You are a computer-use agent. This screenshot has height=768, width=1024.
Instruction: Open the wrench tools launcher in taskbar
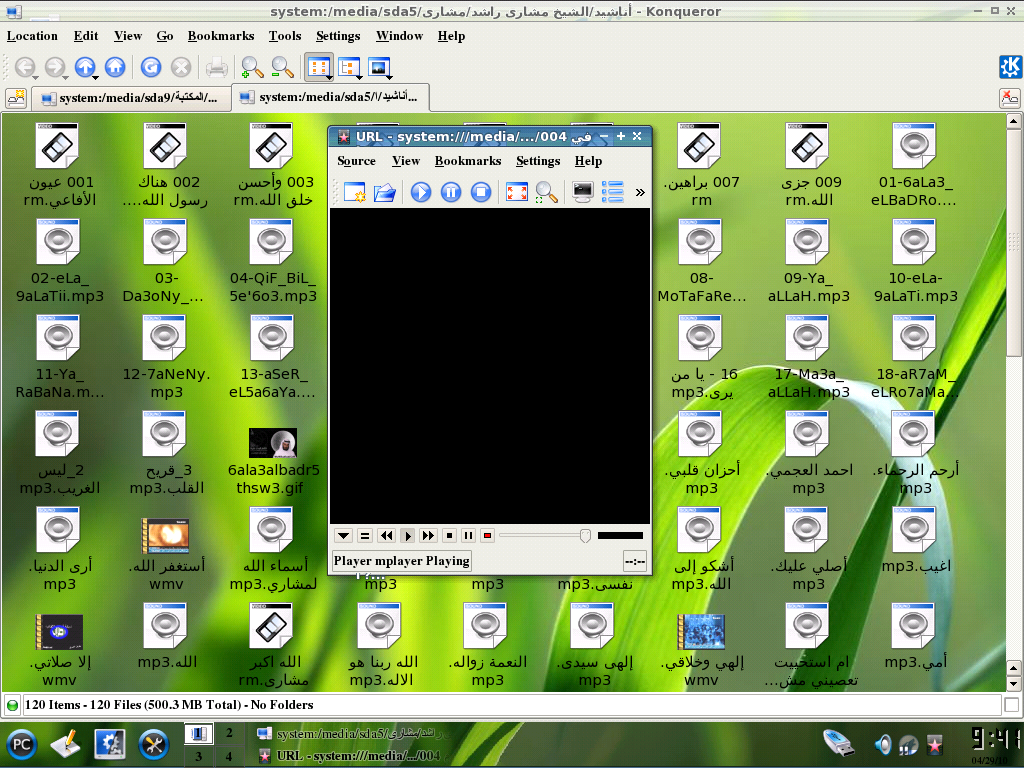tap(154, 744)
